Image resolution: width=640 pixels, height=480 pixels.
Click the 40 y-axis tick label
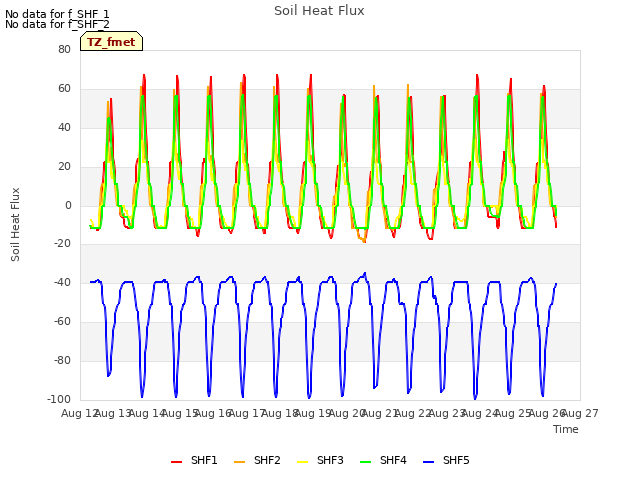point(64,127)
